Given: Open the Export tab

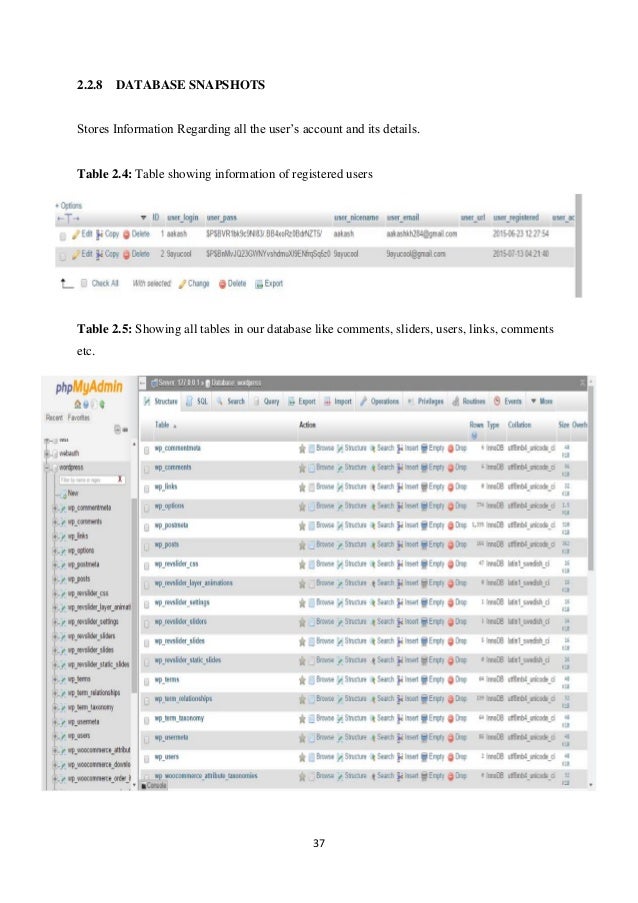Looking at the screenshot, I should point(302,401).
